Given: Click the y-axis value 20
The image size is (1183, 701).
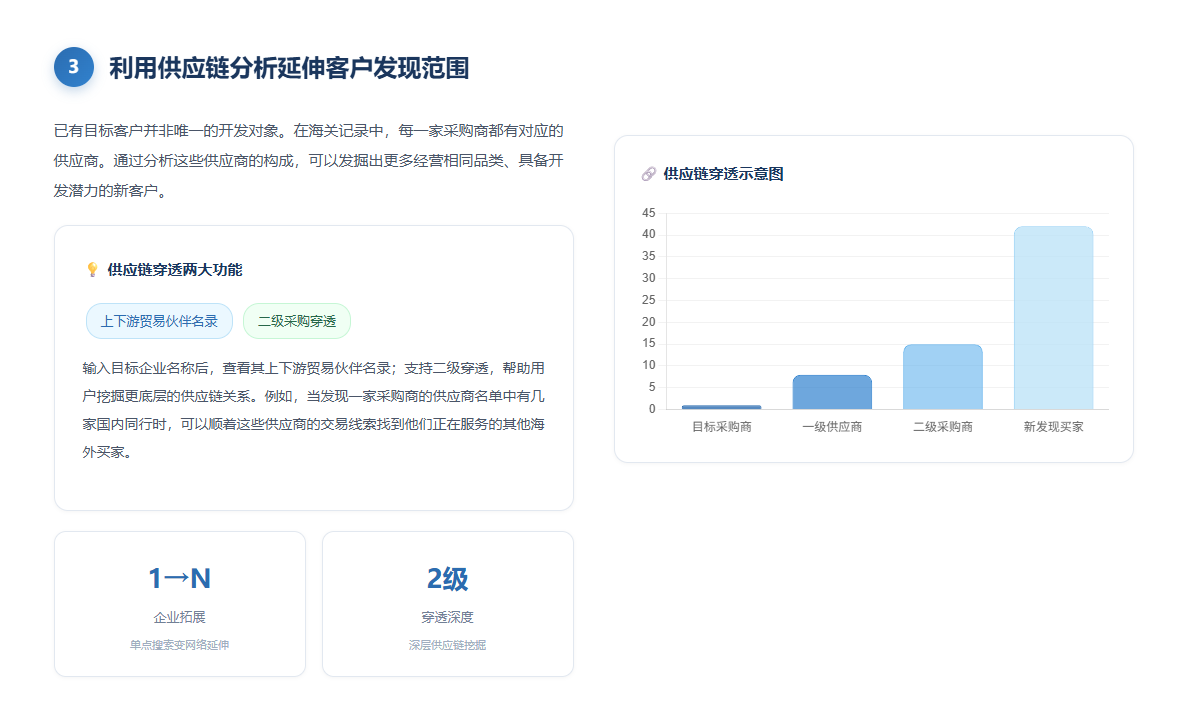Looking at the screenshot, I should (649, 321).
